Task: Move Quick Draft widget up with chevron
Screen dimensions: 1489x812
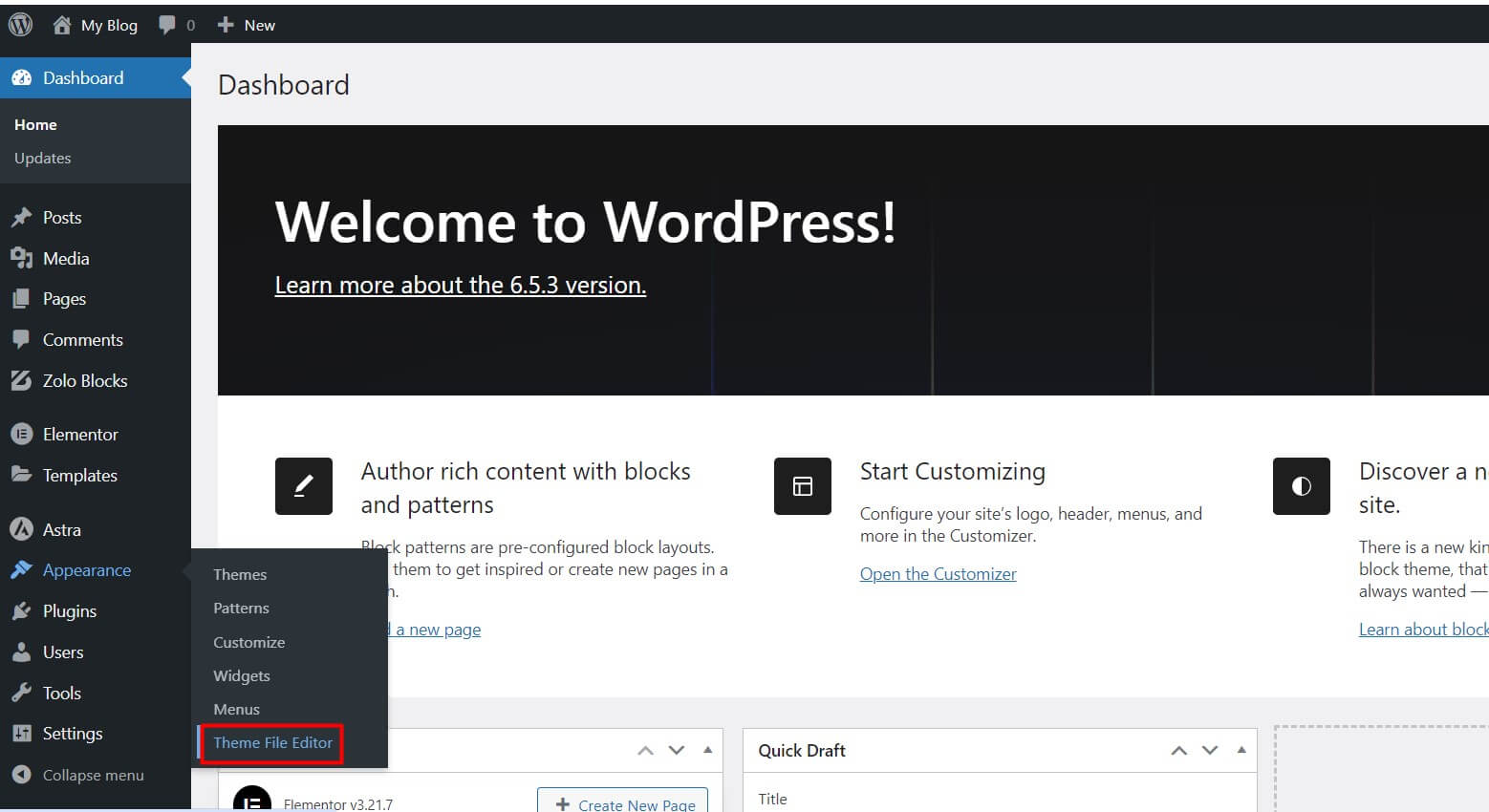Action: (x=1179, y=751)
